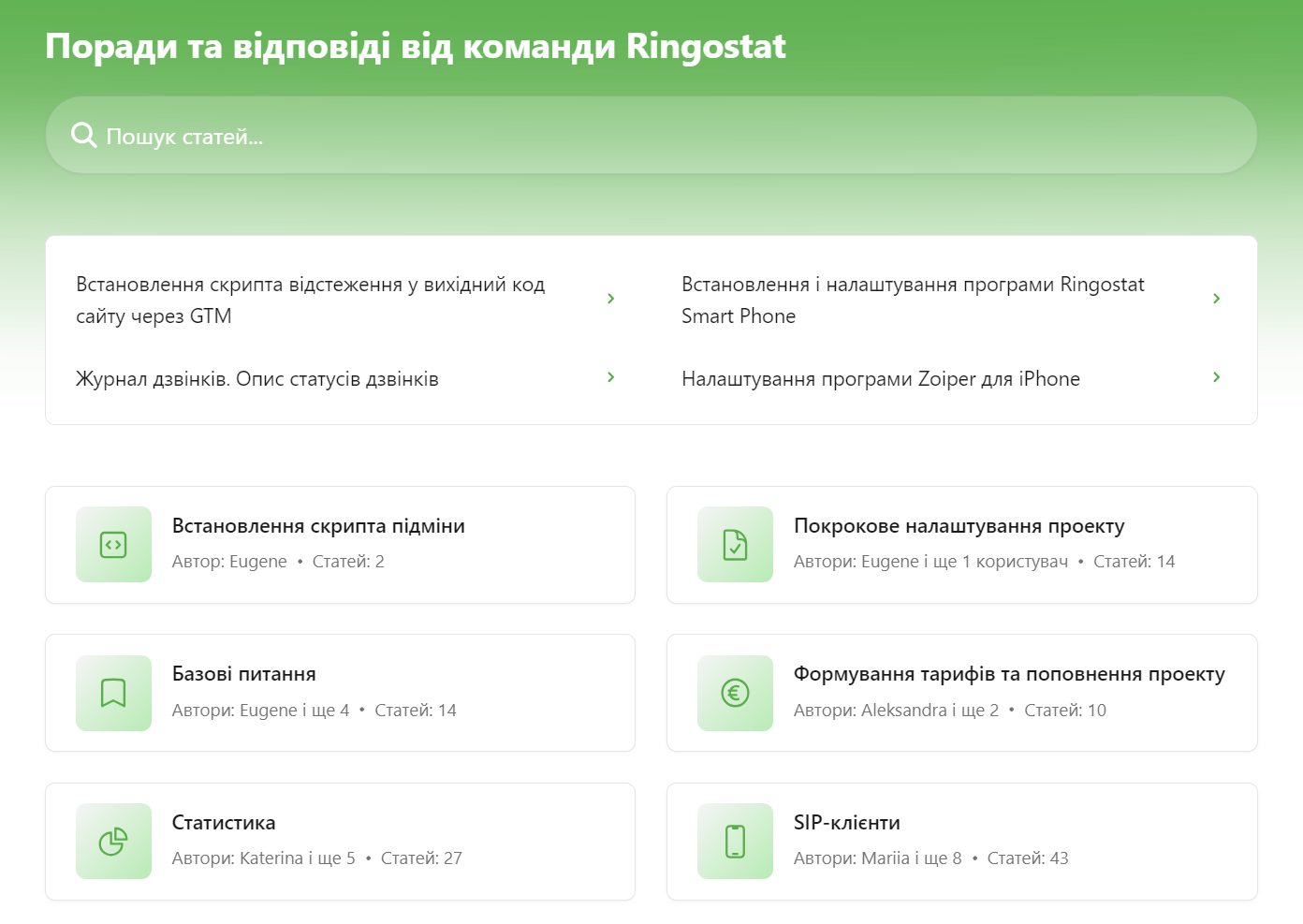
Task: Click the euro coin icon of Формування тарифів
Action: tap(735, 693)
